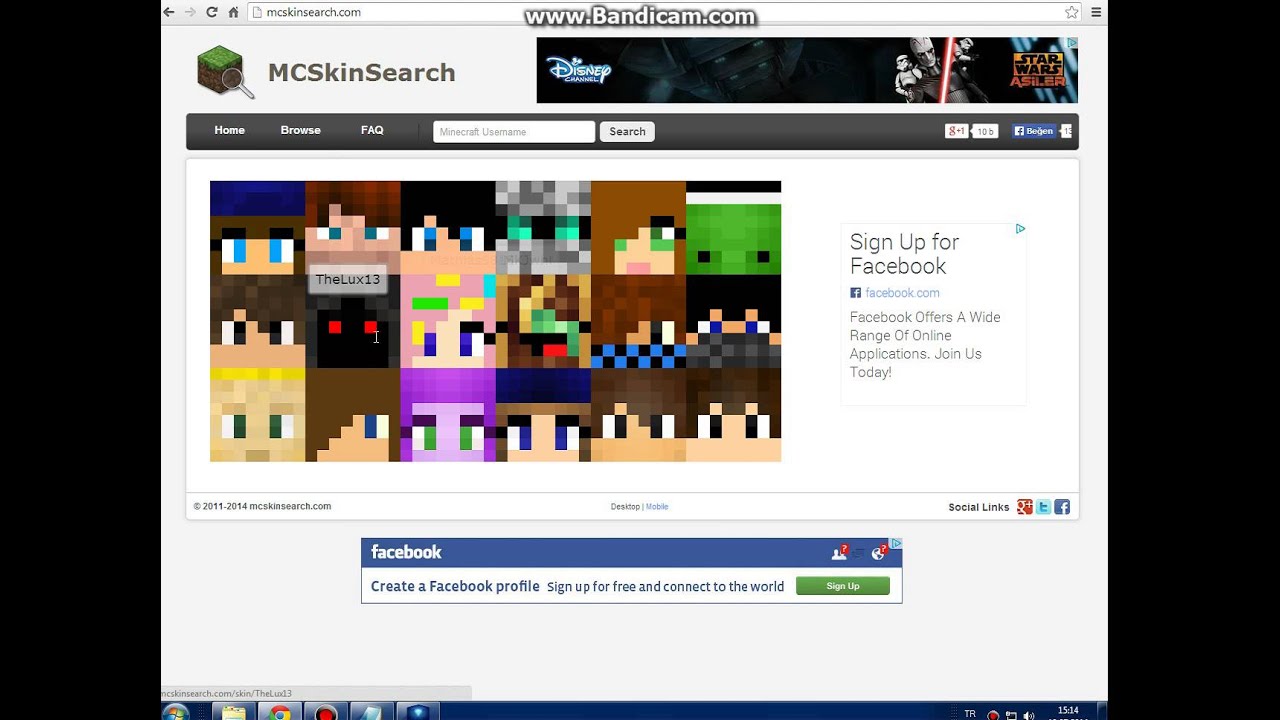
Task: Select purple-haired skin thumbnail
Action: pos(447,415)
